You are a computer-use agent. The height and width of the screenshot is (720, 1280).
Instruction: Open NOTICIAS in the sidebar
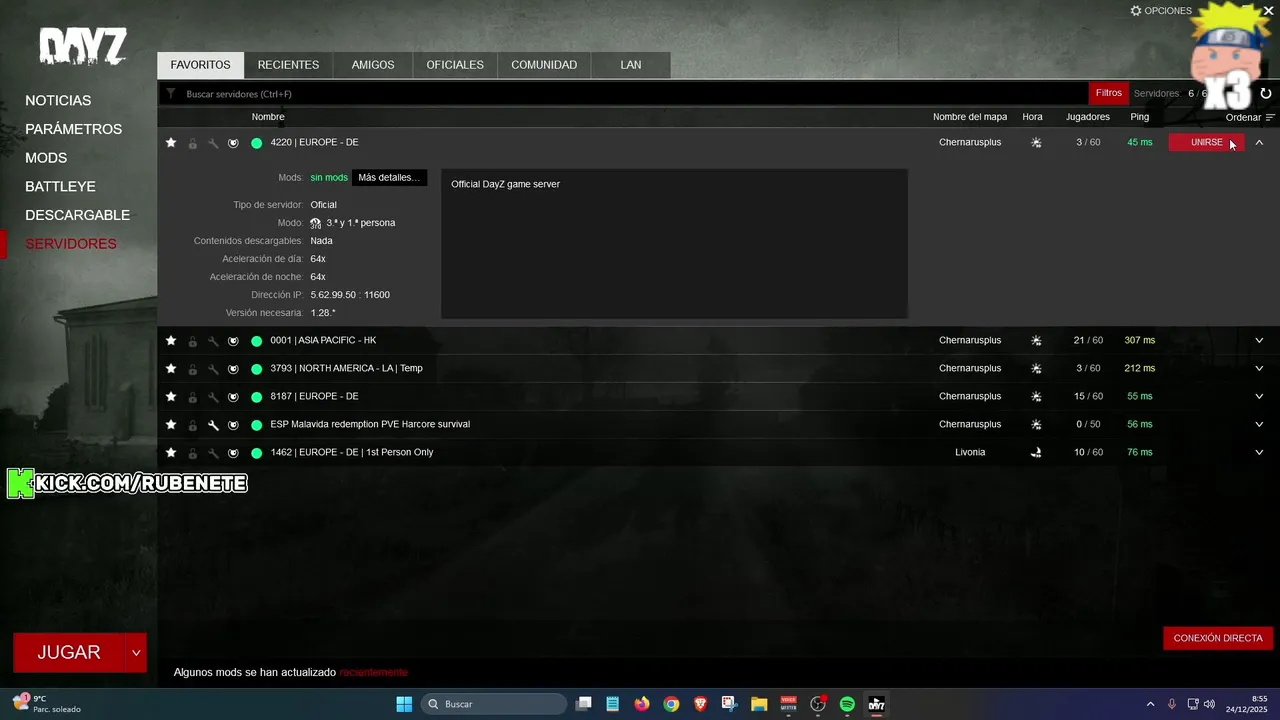coord(58,101)
